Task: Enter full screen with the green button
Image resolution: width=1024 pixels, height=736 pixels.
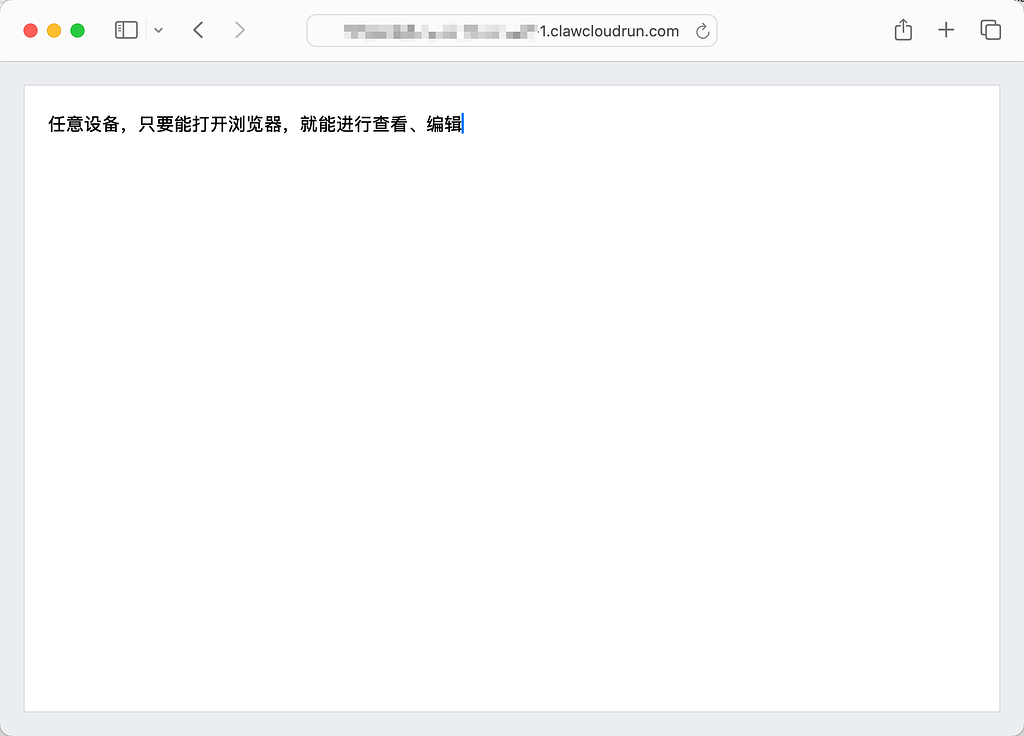Action: 78,31
